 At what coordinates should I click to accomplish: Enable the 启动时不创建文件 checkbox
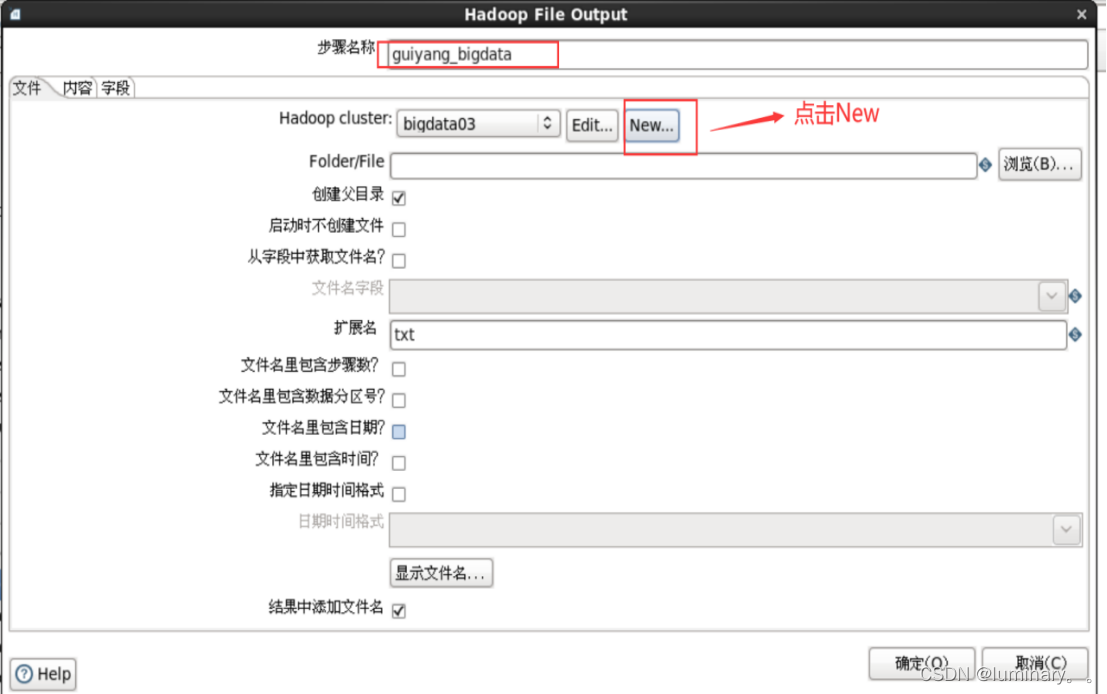coord(398,229)
